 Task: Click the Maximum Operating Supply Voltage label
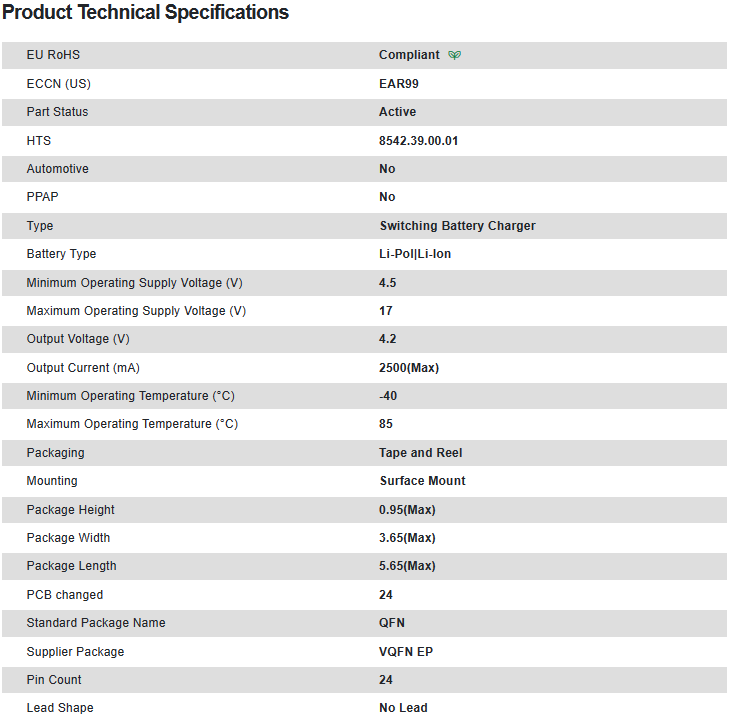click(x=136, y=311)
